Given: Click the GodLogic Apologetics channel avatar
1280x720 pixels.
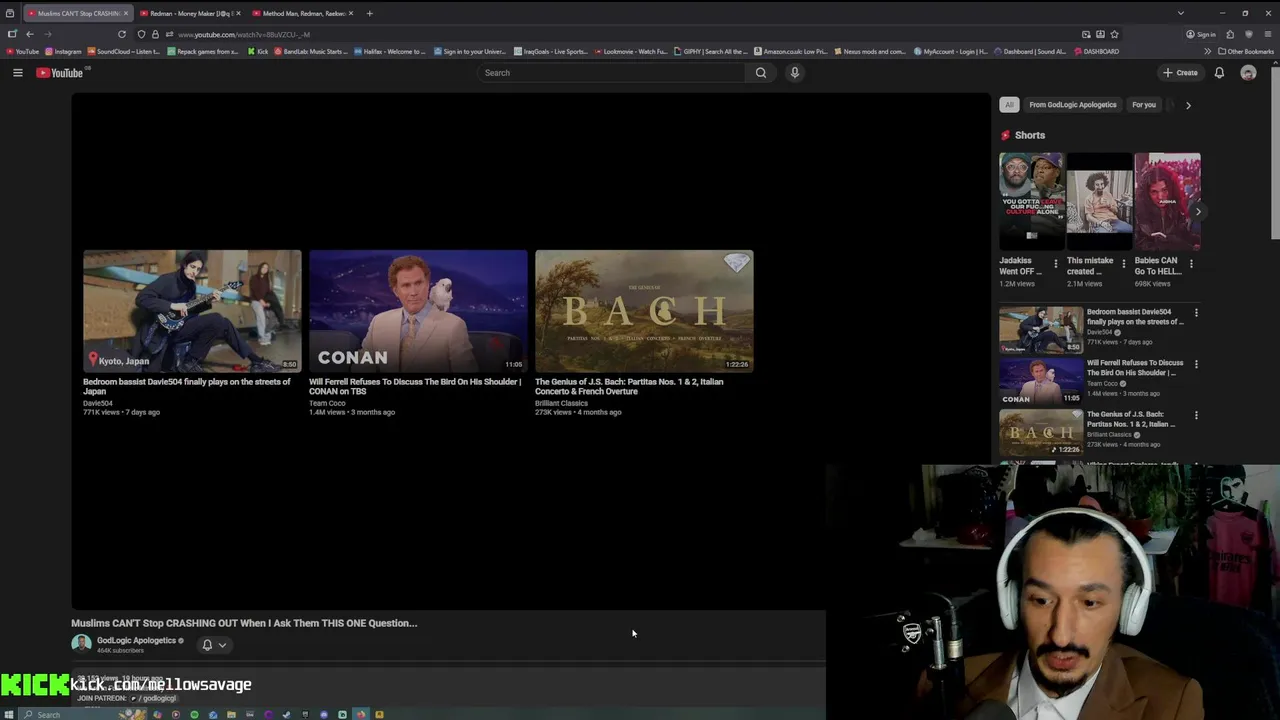Looking at the screenshot, I should [x=81, y=644].
